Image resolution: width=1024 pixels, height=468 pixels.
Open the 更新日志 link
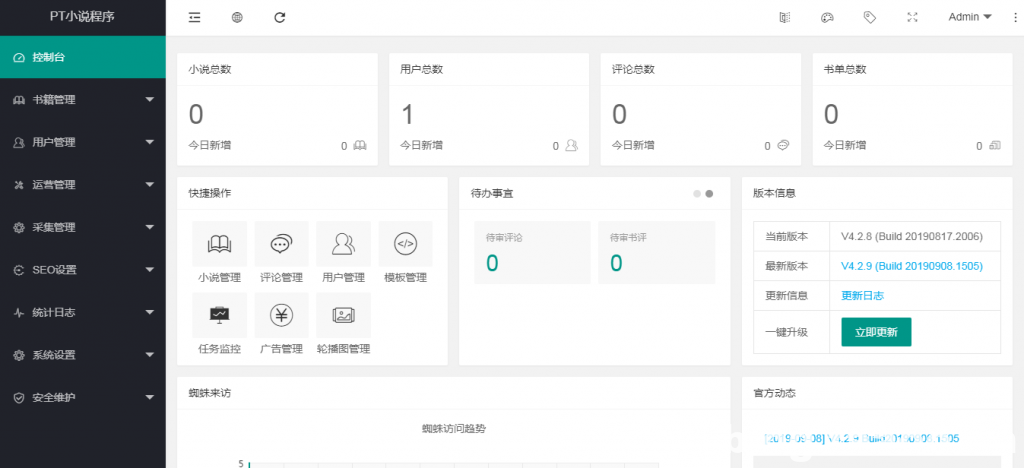pyautogui.click(x=862, y=295)
